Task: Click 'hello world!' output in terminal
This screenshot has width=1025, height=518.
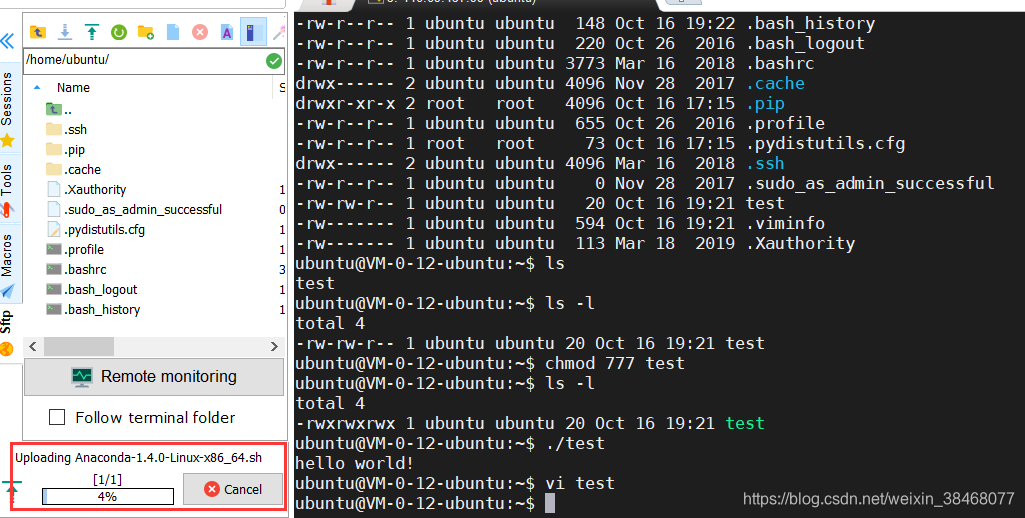Action: pos(354,463)
